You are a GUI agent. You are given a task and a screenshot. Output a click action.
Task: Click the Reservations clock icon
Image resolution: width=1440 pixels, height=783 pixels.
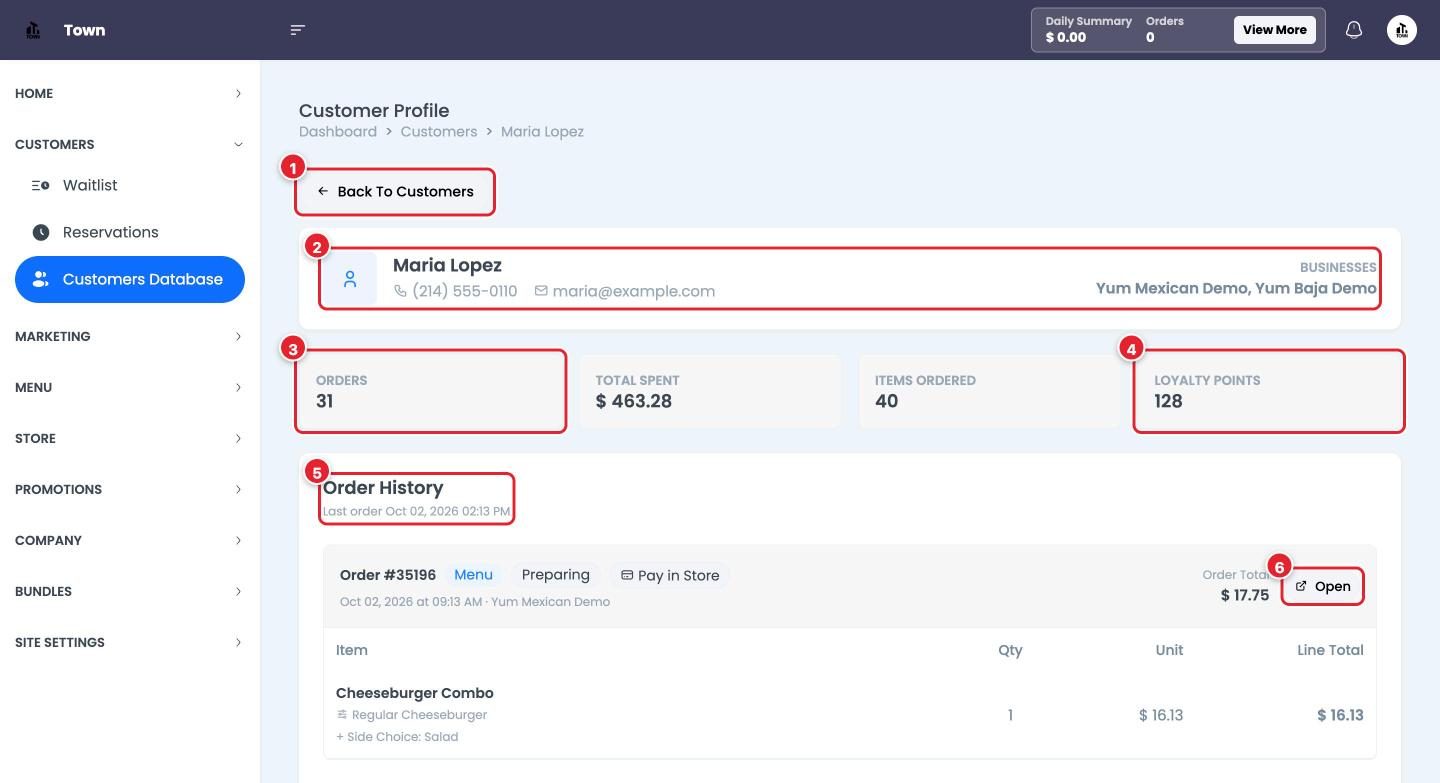pyautogui.click(x=41, y=232)
